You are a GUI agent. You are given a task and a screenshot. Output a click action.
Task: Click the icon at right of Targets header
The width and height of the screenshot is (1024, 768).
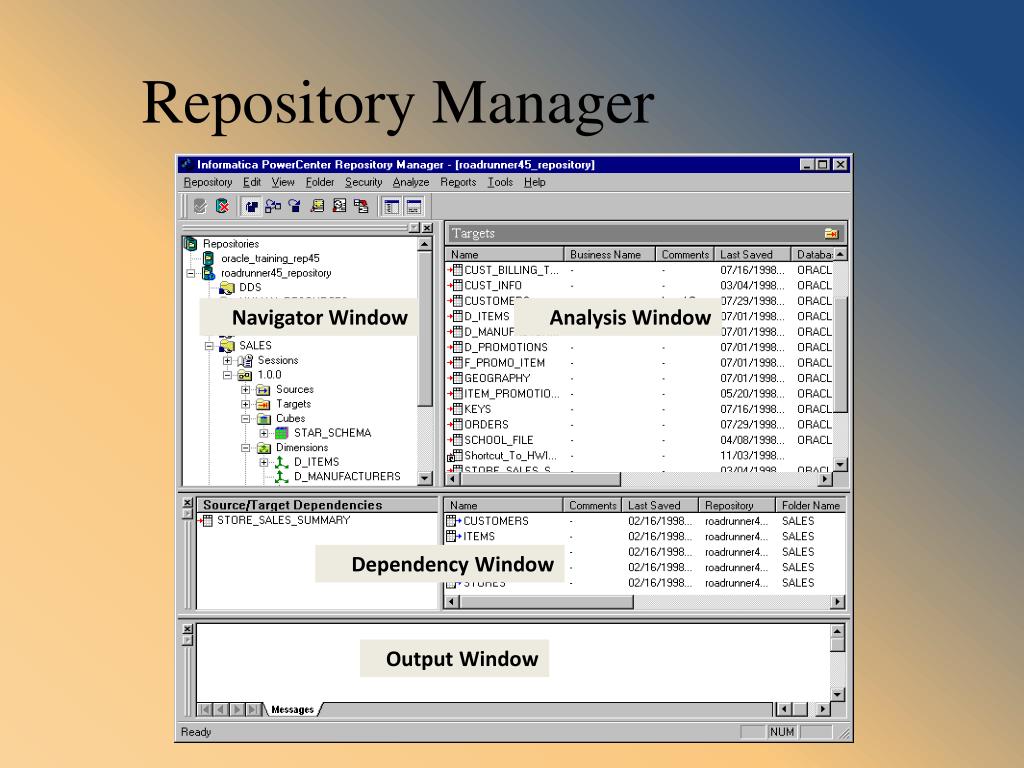pos(831,233)
